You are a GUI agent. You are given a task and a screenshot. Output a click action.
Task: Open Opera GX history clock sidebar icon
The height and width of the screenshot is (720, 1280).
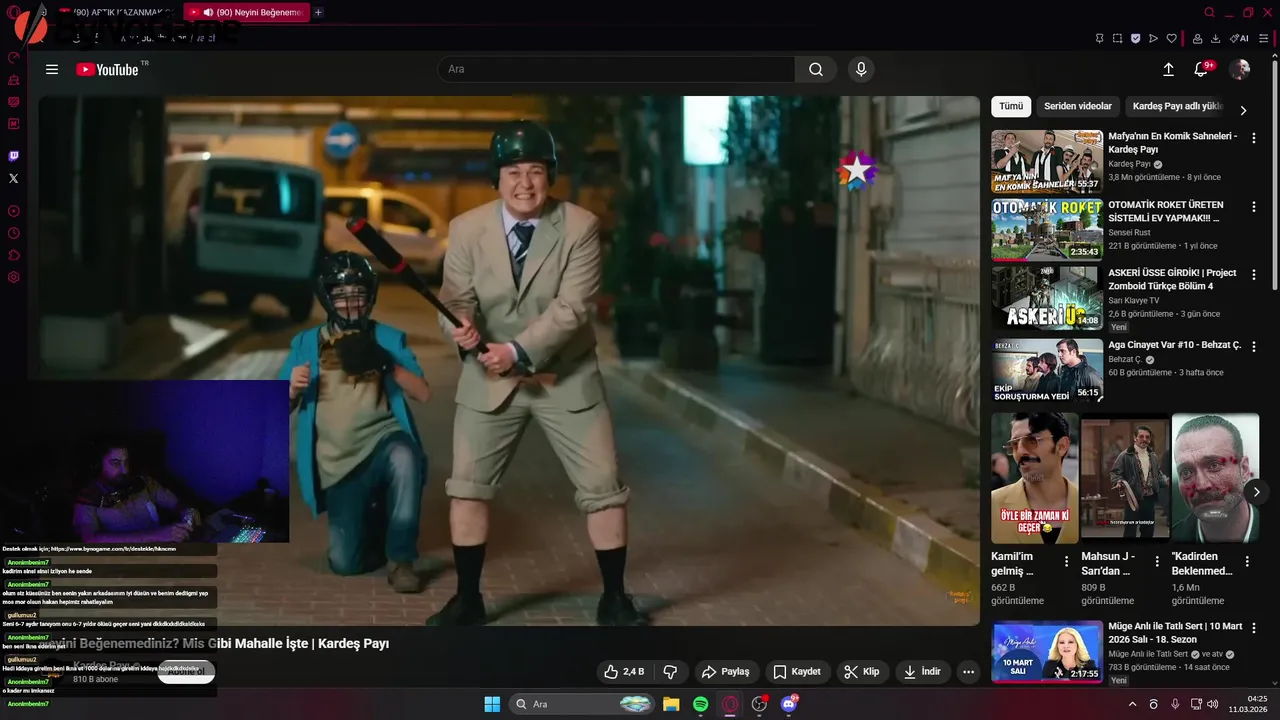point(14,233)
